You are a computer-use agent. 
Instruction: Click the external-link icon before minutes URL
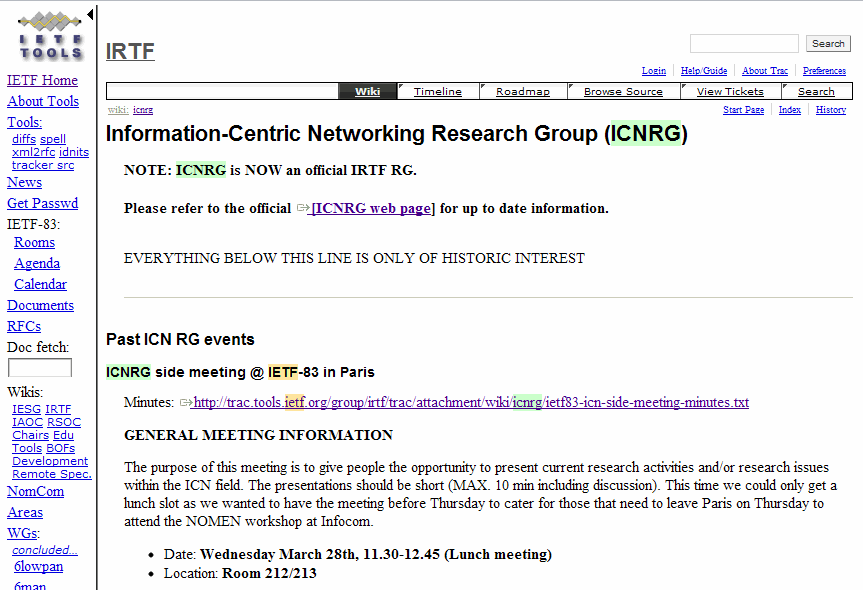tap(185, 402)
